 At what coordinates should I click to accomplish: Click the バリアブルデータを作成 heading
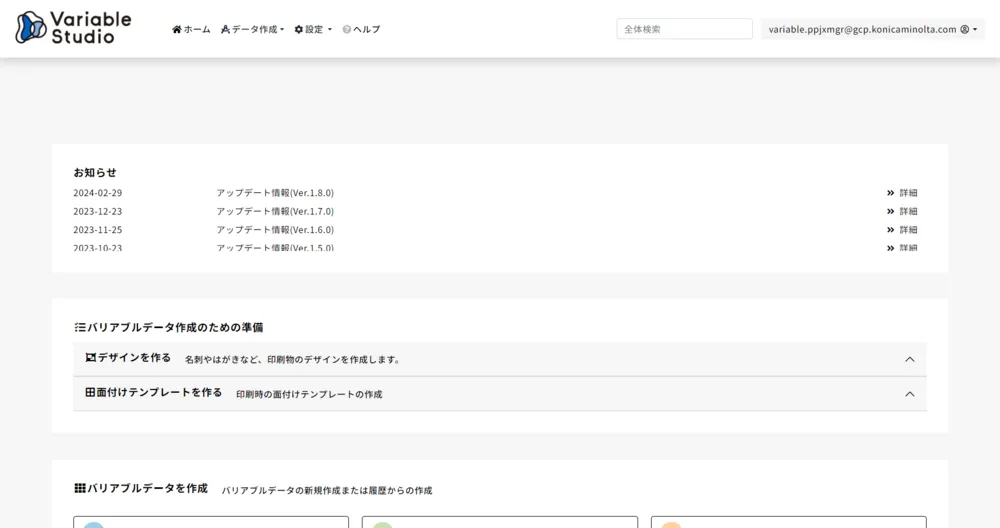(147, 488)
